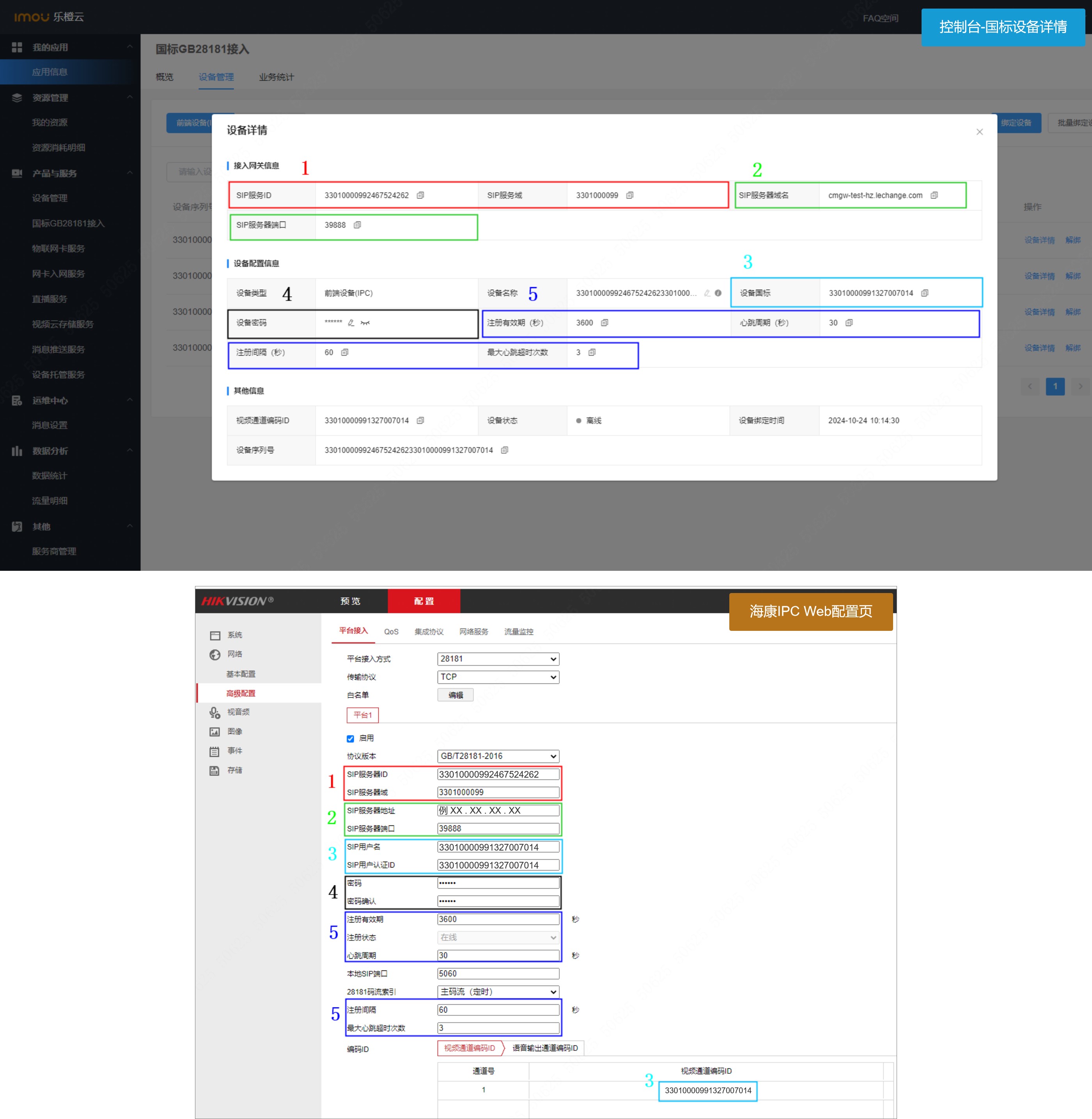Copy the SIP服务域 value 3301000099
The height and width of the screenshot is (1119, 1092).
[630, 195]
